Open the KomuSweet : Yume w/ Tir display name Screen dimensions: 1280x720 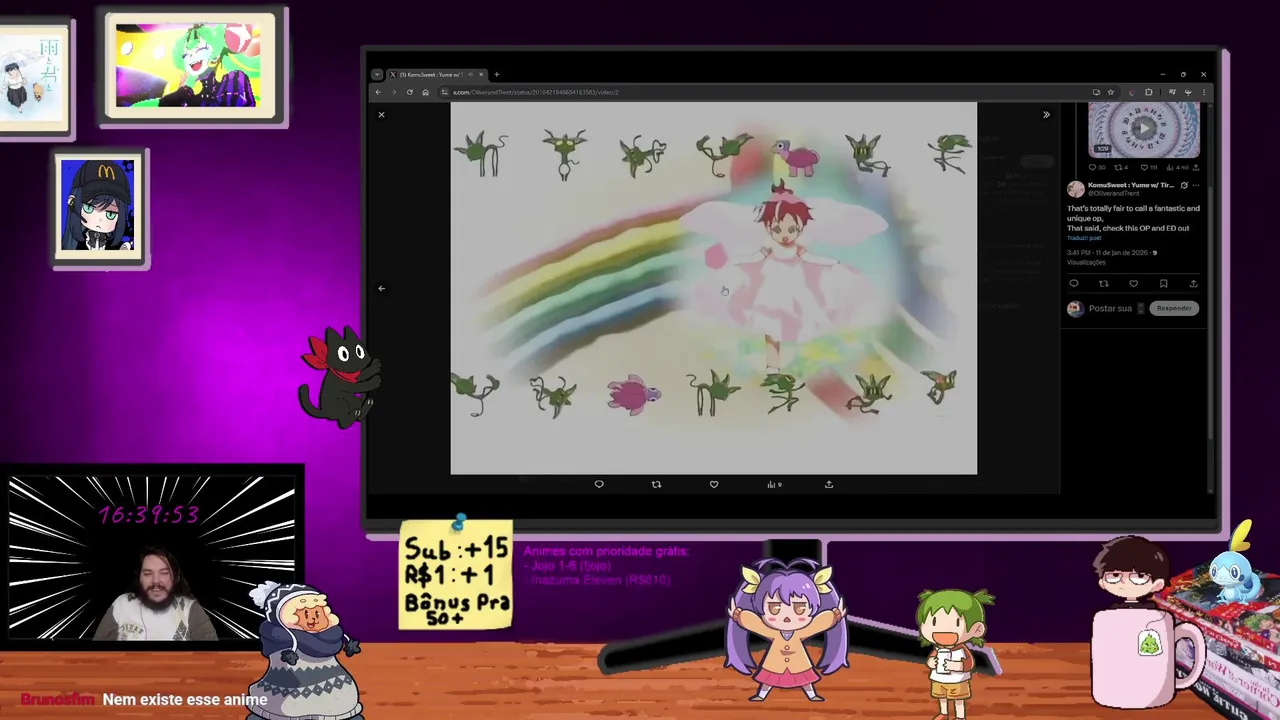pos(1131,185)
